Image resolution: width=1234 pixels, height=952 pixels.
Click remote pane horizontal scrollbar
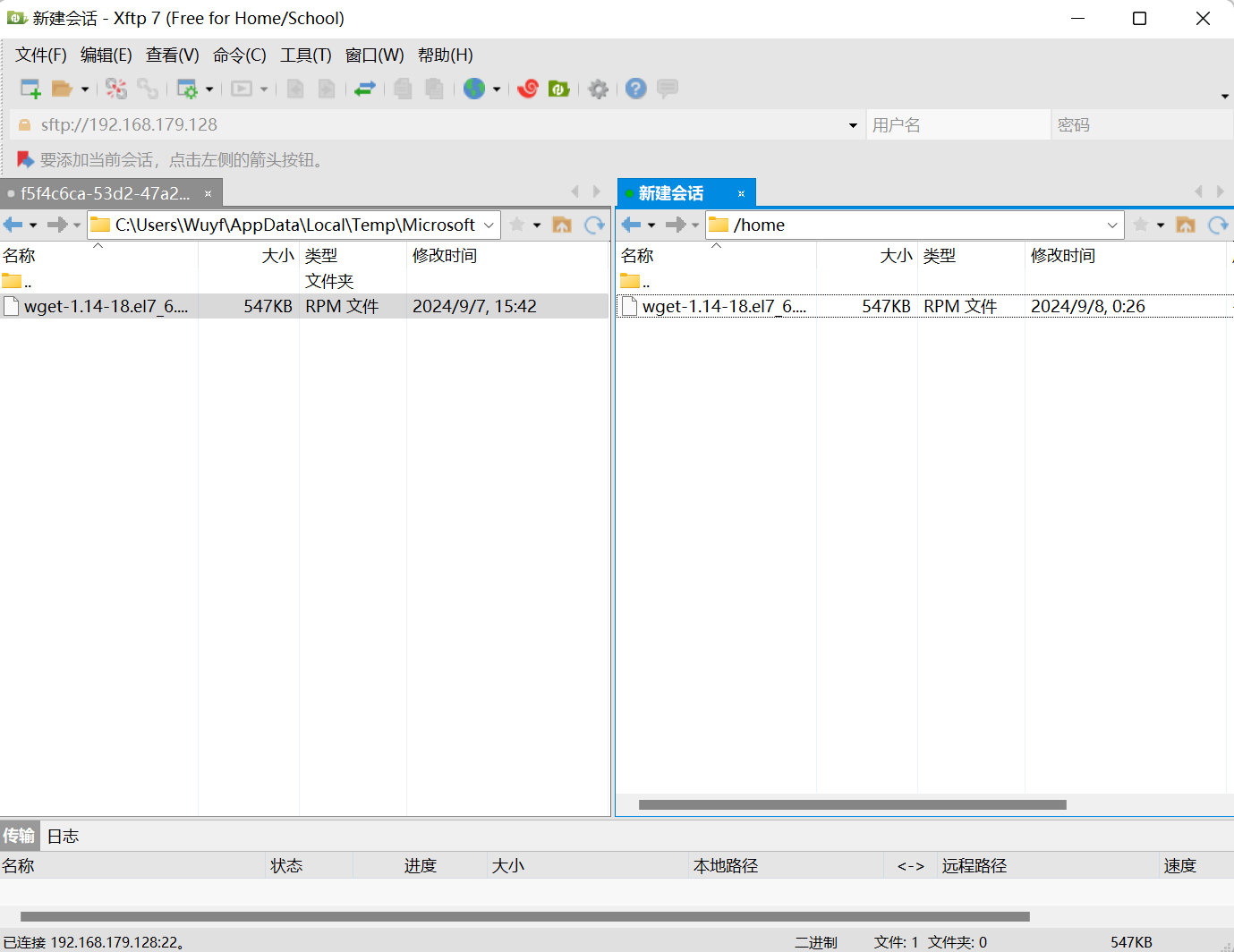pos(853,804)
